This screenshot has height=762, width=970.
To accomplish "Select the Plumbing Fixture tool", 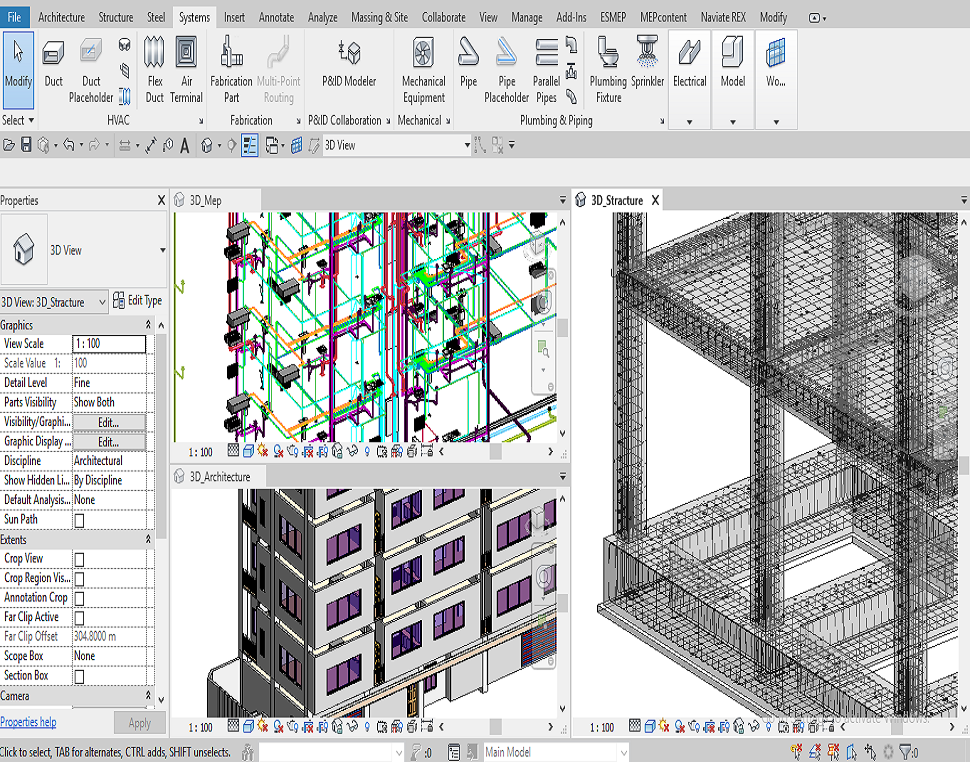I will [608, 71].
